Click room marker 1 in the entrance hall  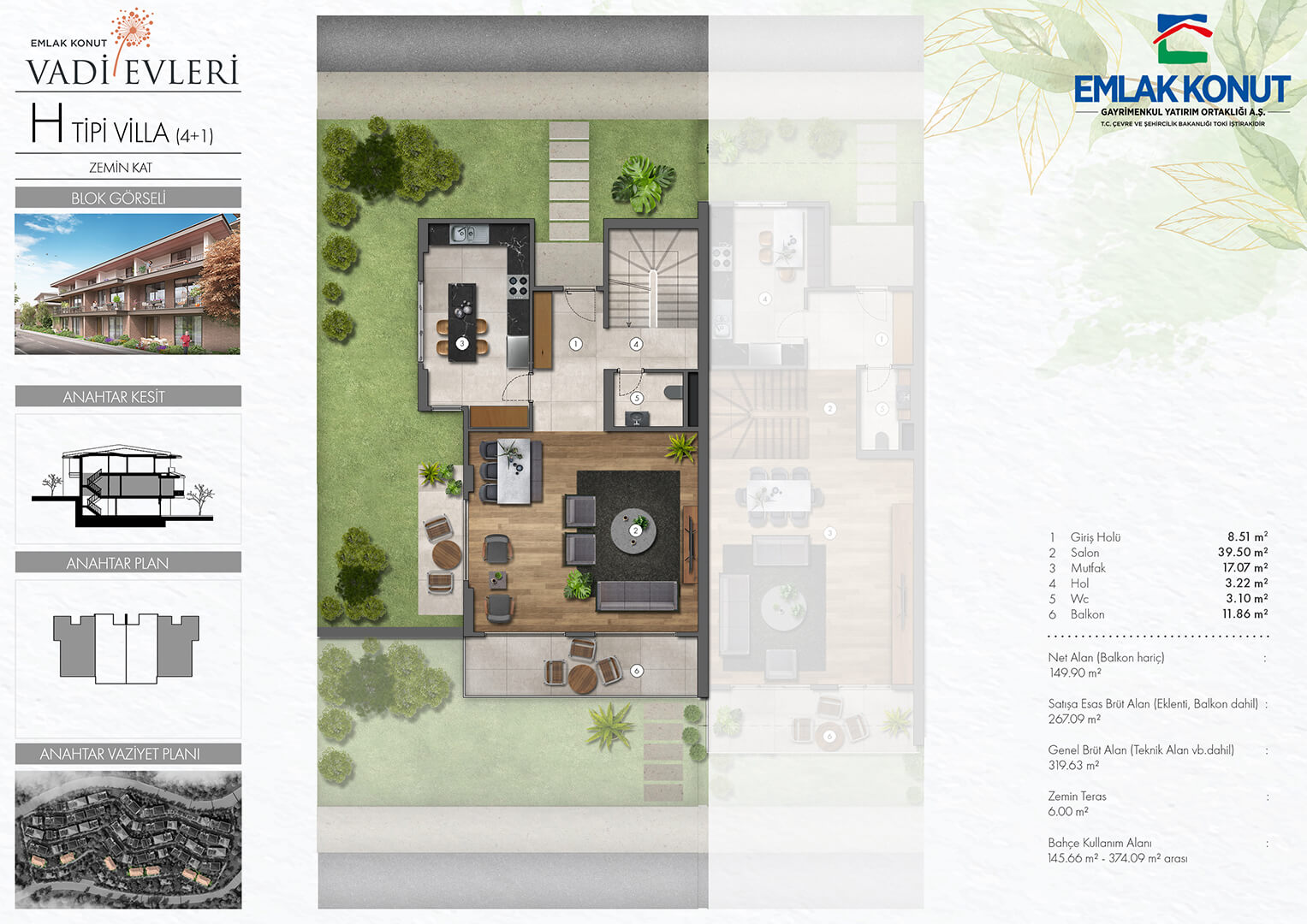576,344
